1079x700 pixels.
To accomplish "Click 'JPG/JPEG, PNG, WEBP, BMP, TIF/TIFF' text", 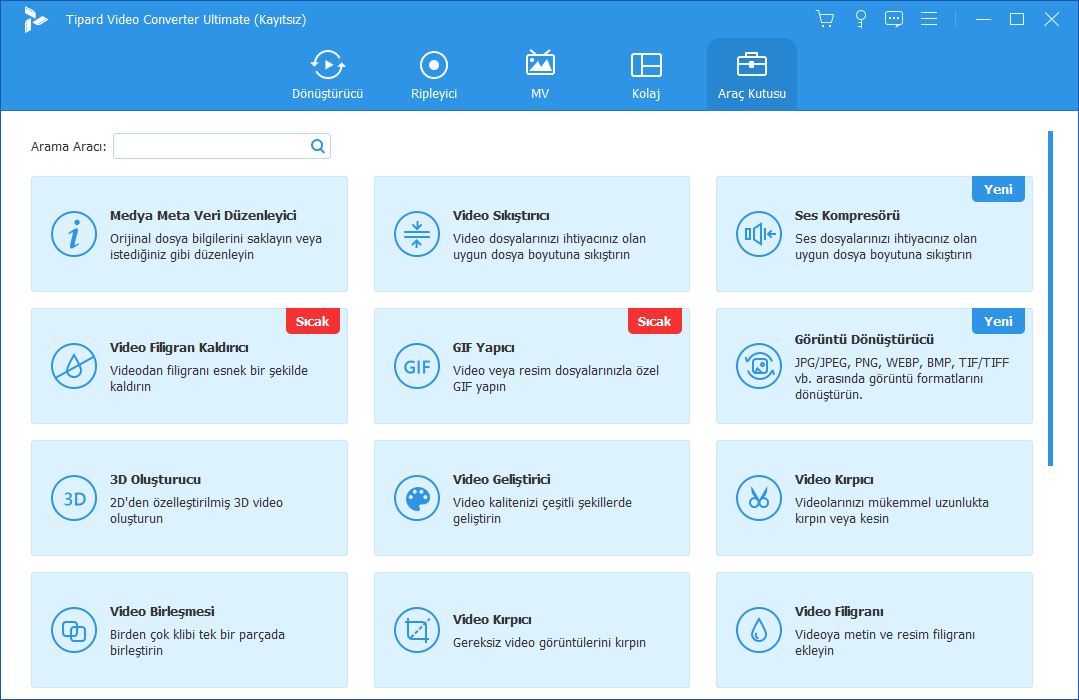I will coord(901,362).
